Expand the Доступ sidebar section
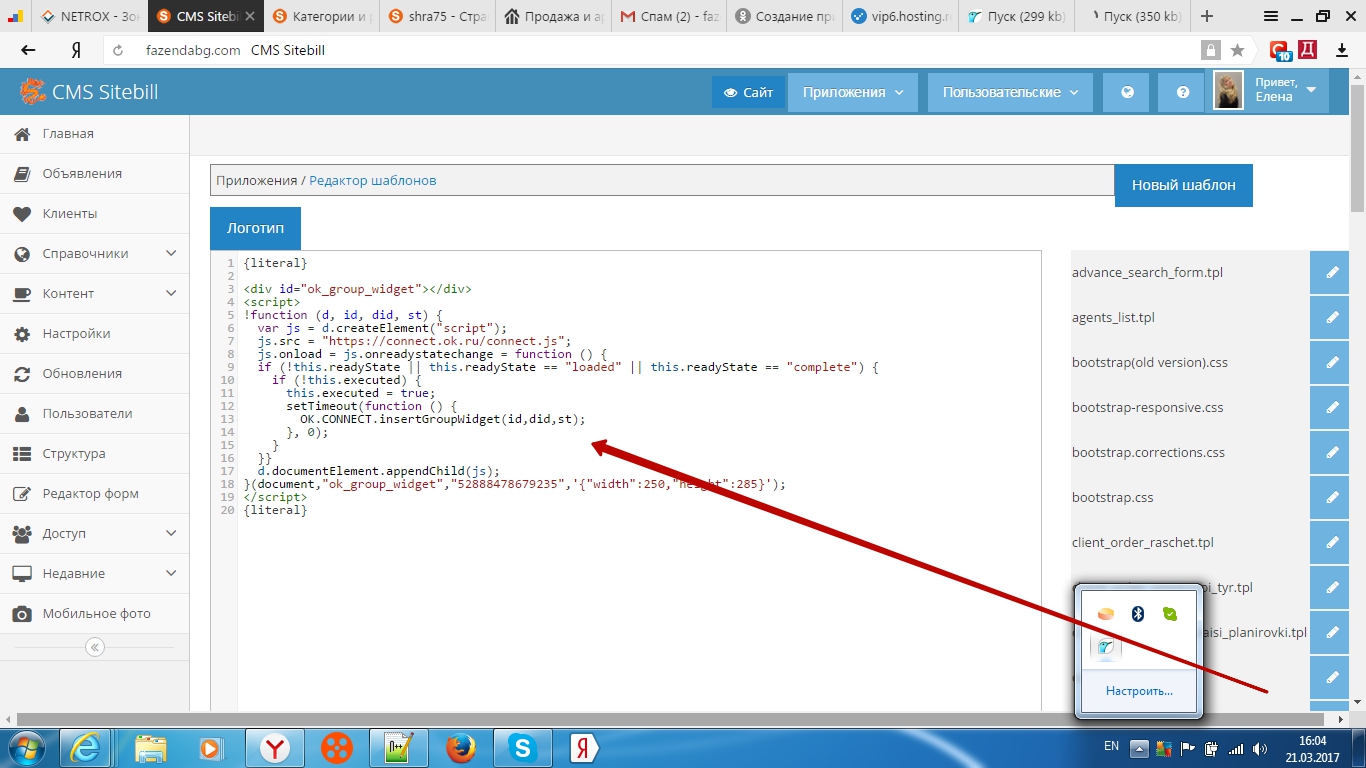The width and height of the screenshot is (1366, 768). coord(94,534)
